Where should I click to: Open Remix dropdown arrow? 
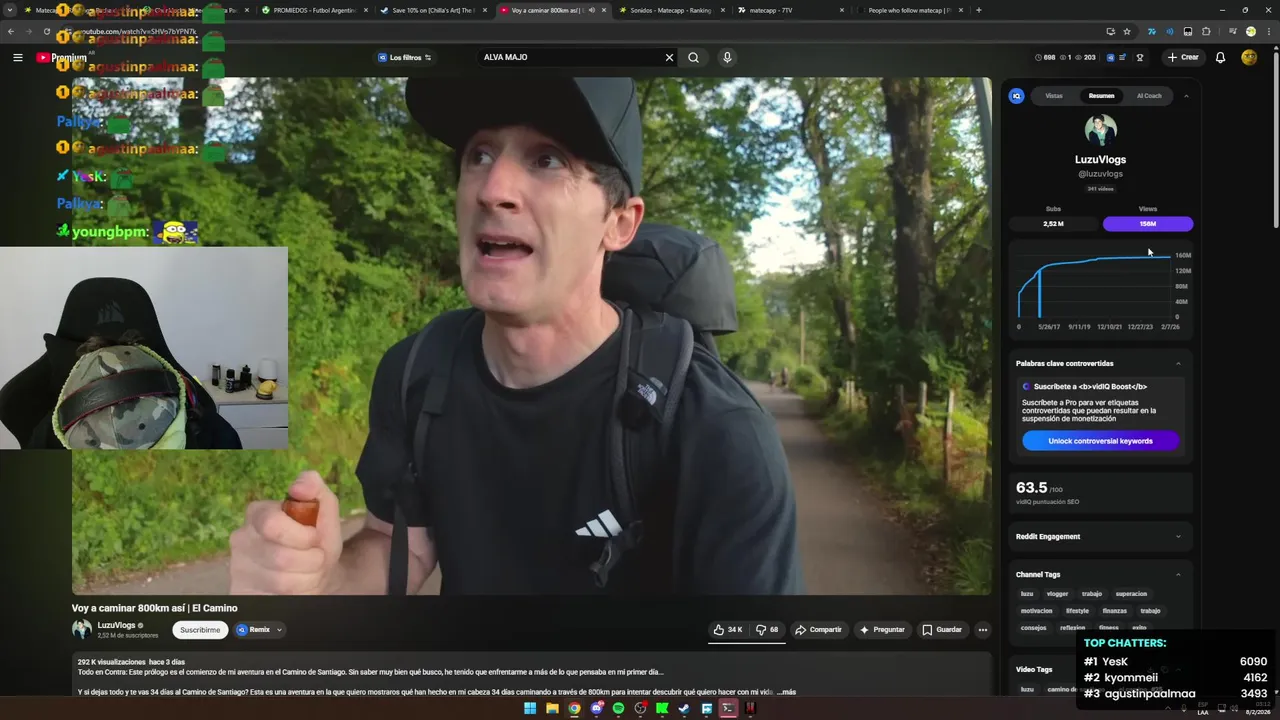click(279, 630)
